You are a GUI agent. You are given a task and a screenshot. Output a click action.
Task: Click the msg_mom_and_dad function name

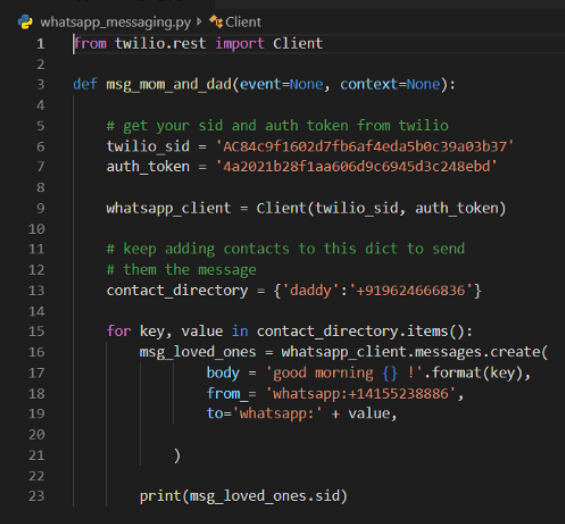(169, 85)
